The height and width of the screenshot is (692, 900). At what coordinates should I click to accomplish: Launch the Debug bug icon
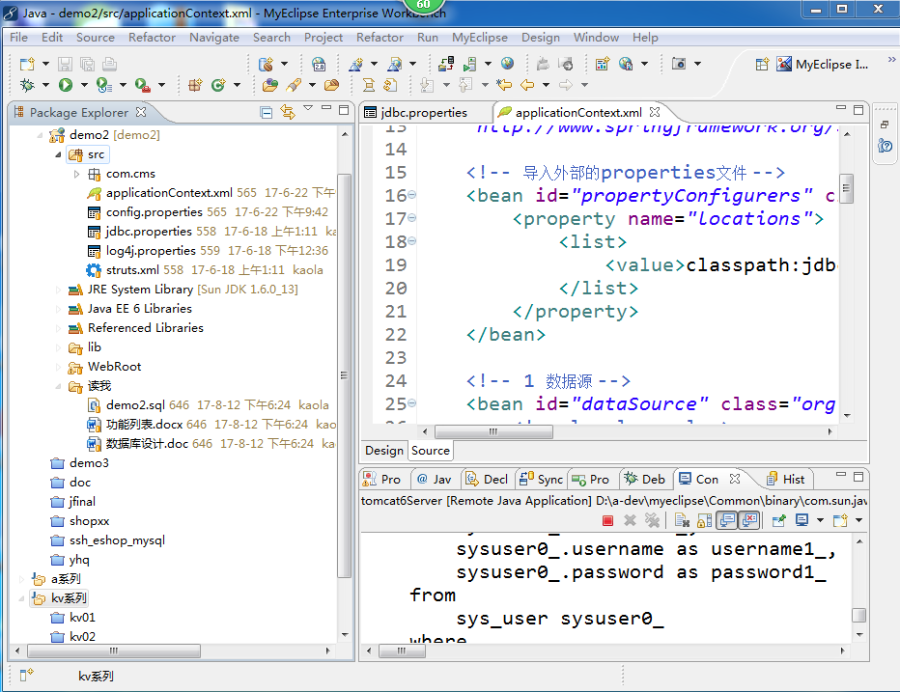pyautogui.click(x=27, y=85)
